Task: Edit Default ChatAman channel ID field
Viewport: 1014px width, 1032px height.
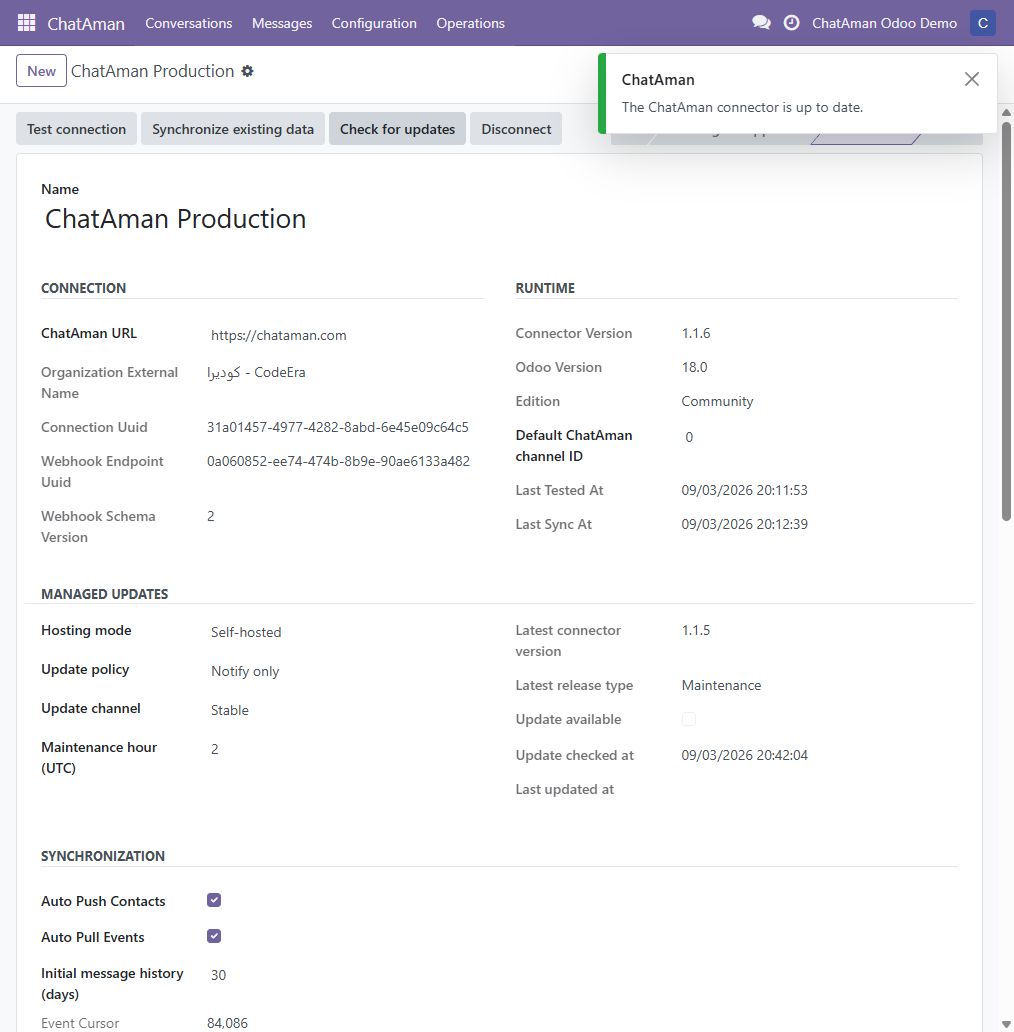Action: pos(820,437)
